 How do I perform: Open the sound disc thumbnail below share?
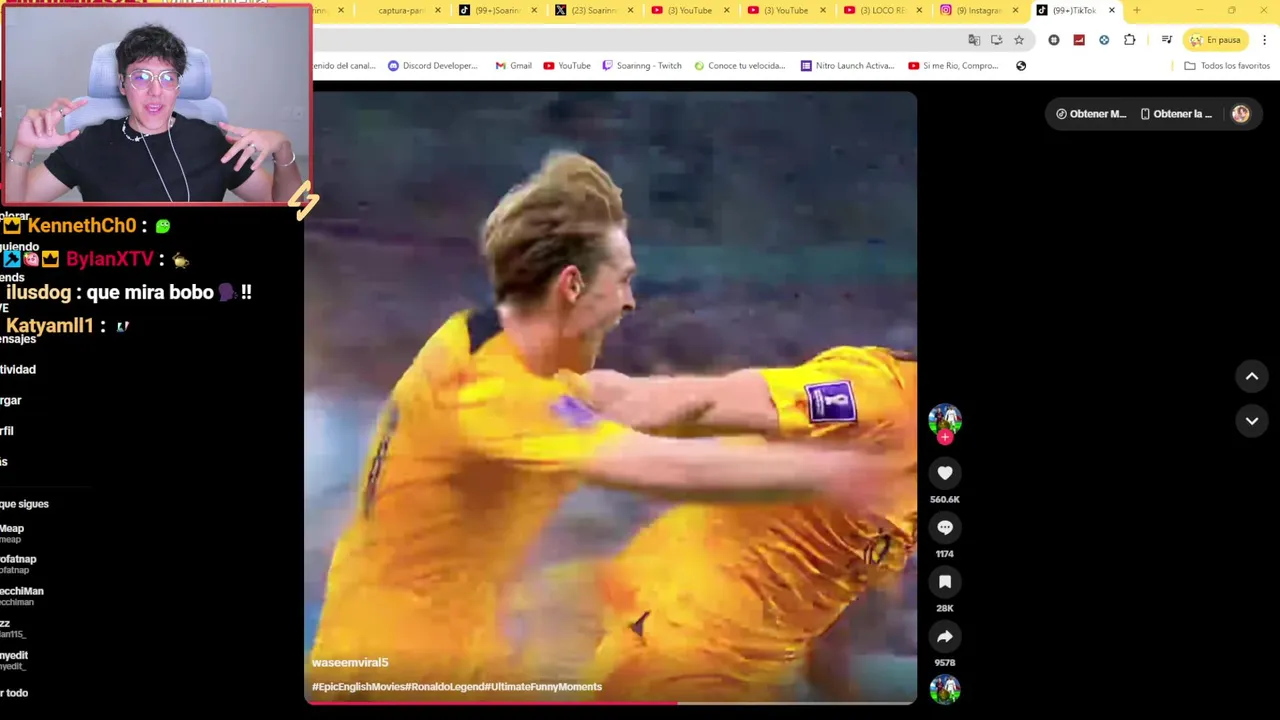(945, 690)
